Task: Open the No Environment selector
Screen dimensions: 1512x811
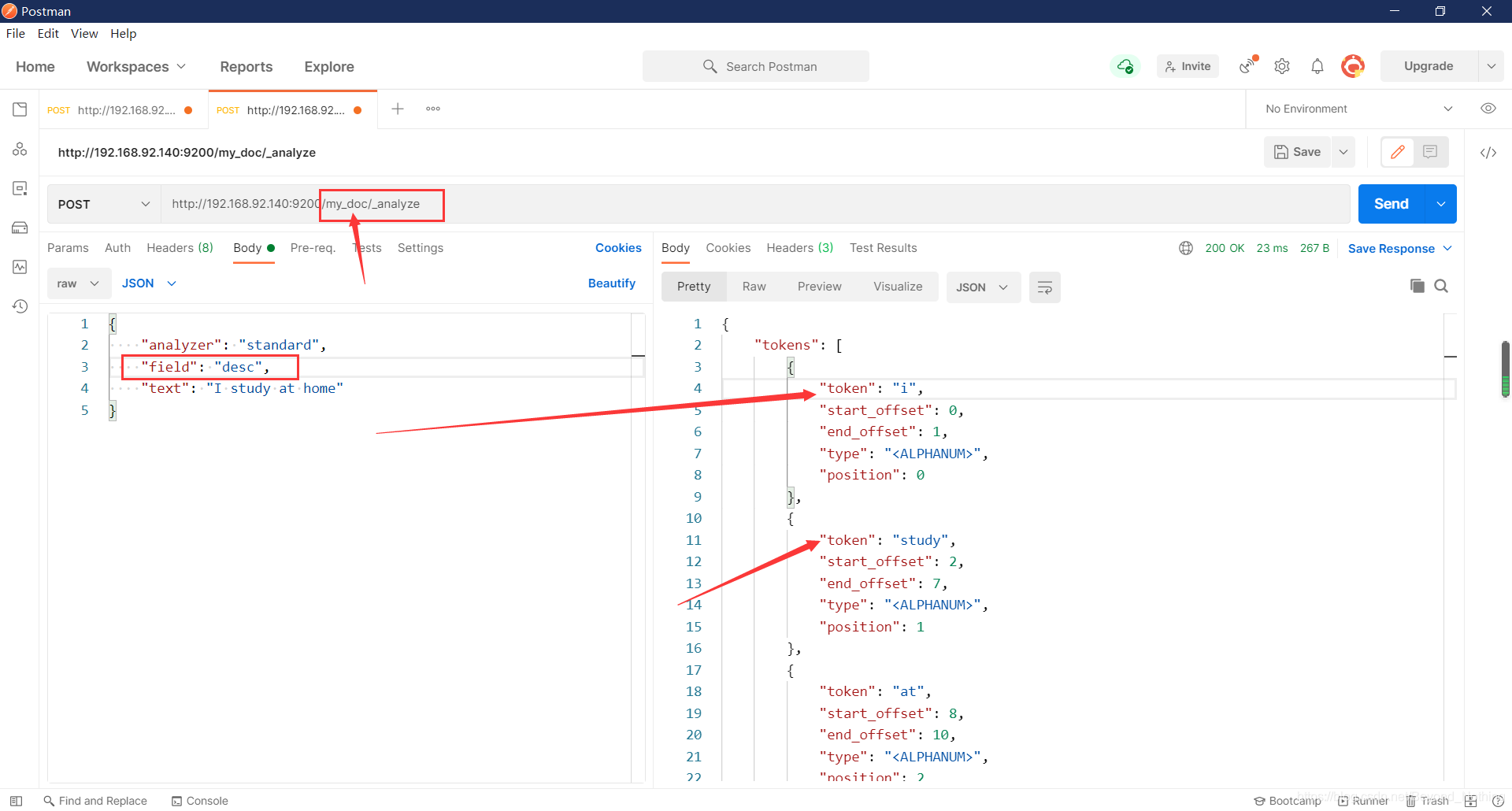Action: click(x=1358, y=109)
